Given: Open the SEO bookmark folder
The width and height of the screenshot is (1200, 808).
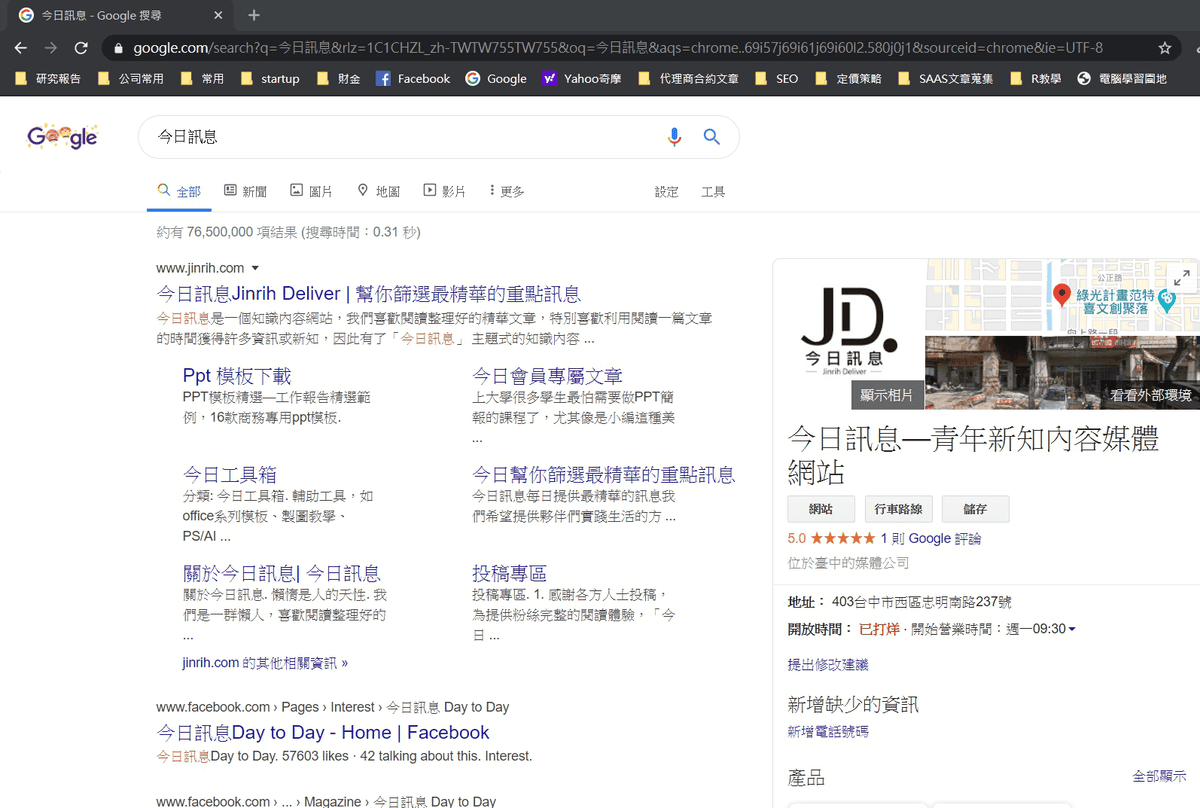Looking at the screenshot, I should (x=777, y=78).
